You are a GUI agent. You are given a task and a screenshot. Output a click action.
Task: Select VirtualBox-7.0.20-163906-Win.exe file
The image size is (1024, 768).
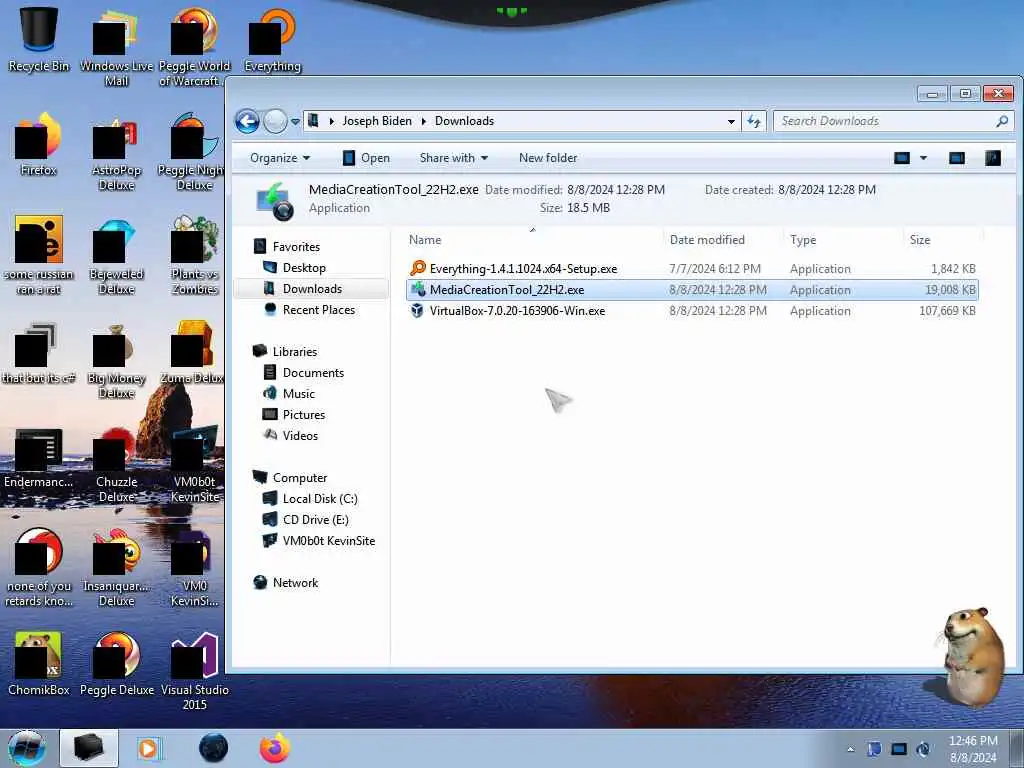click(692, 311)
